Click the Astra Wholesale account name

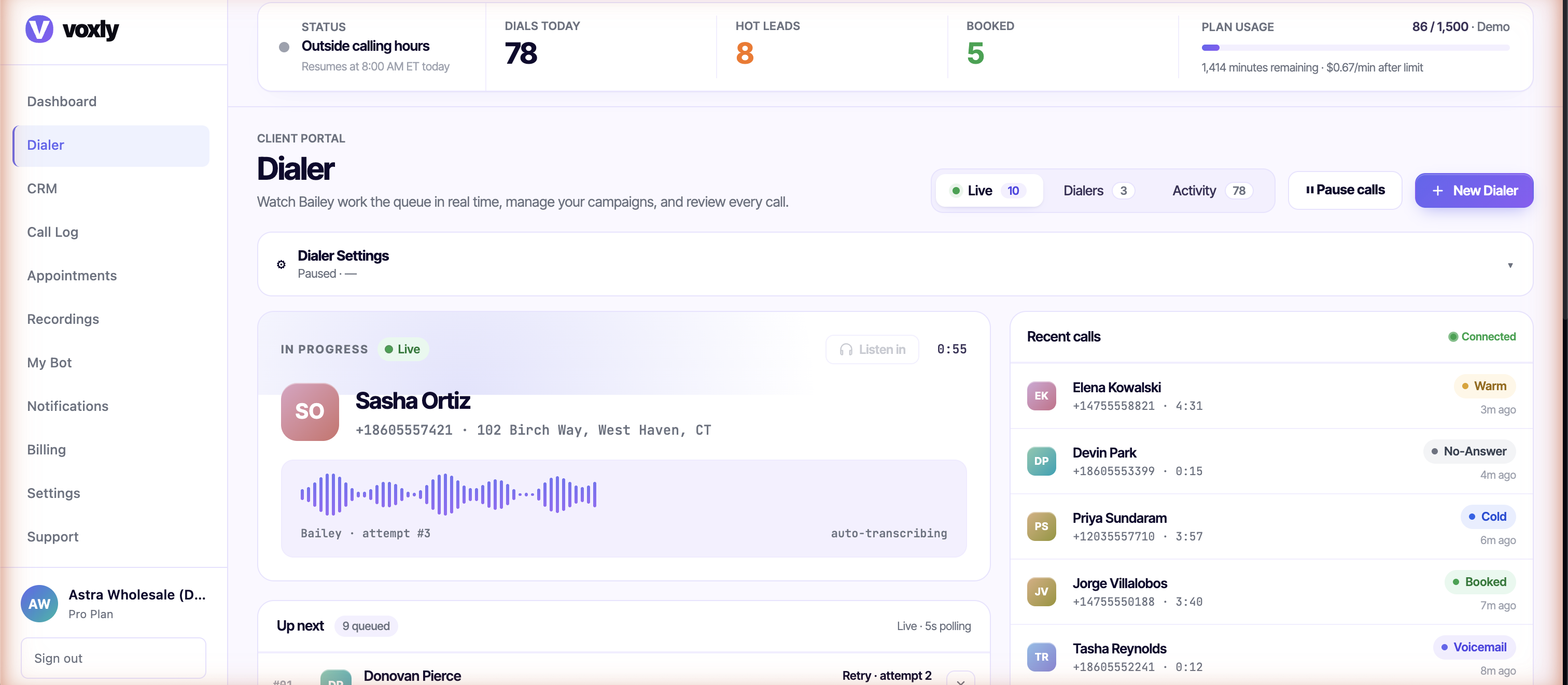(137, 595)
